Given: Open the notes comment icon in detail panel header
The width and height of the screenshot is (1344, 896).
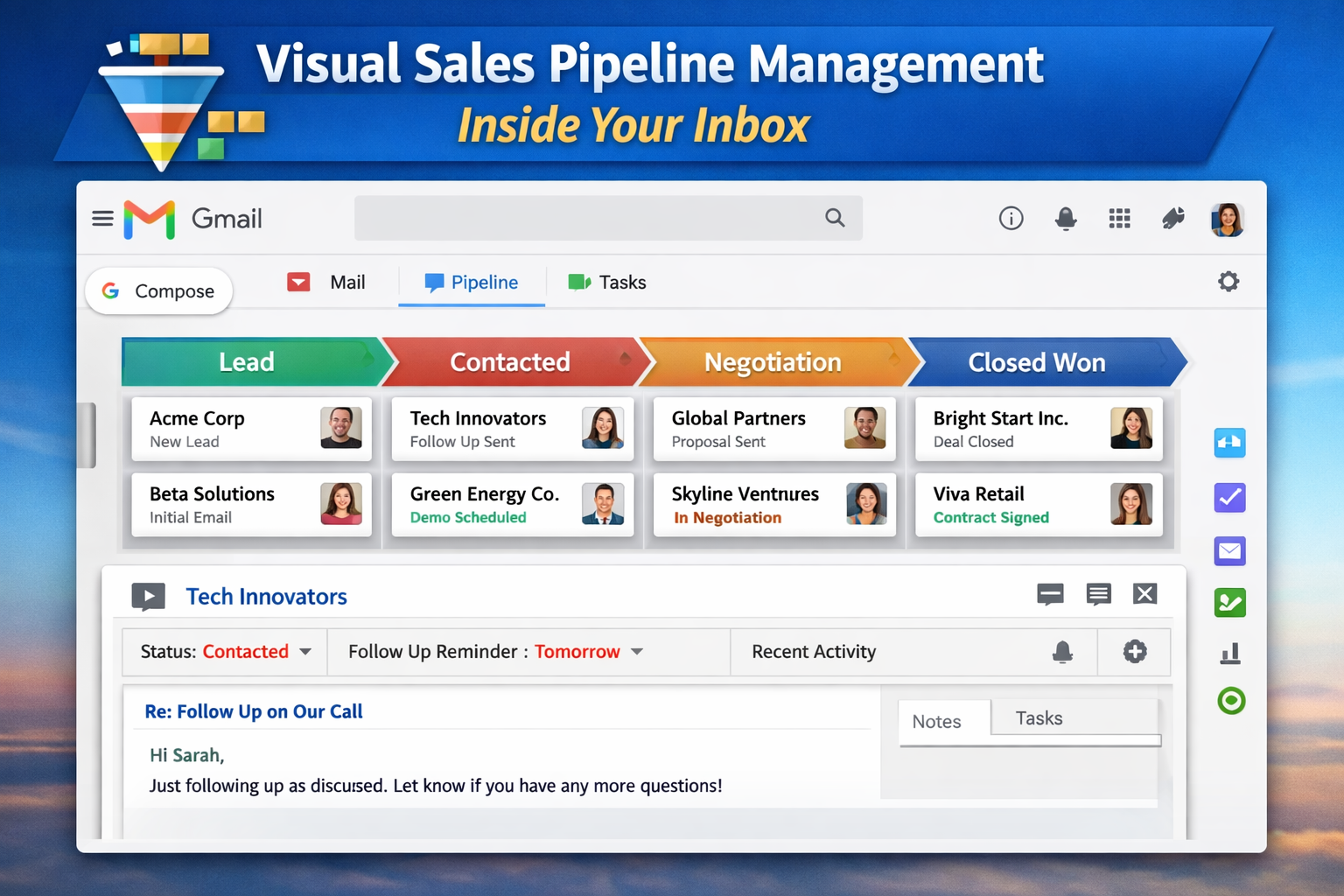Looking at the screenshot, I should pos(1098,594).
